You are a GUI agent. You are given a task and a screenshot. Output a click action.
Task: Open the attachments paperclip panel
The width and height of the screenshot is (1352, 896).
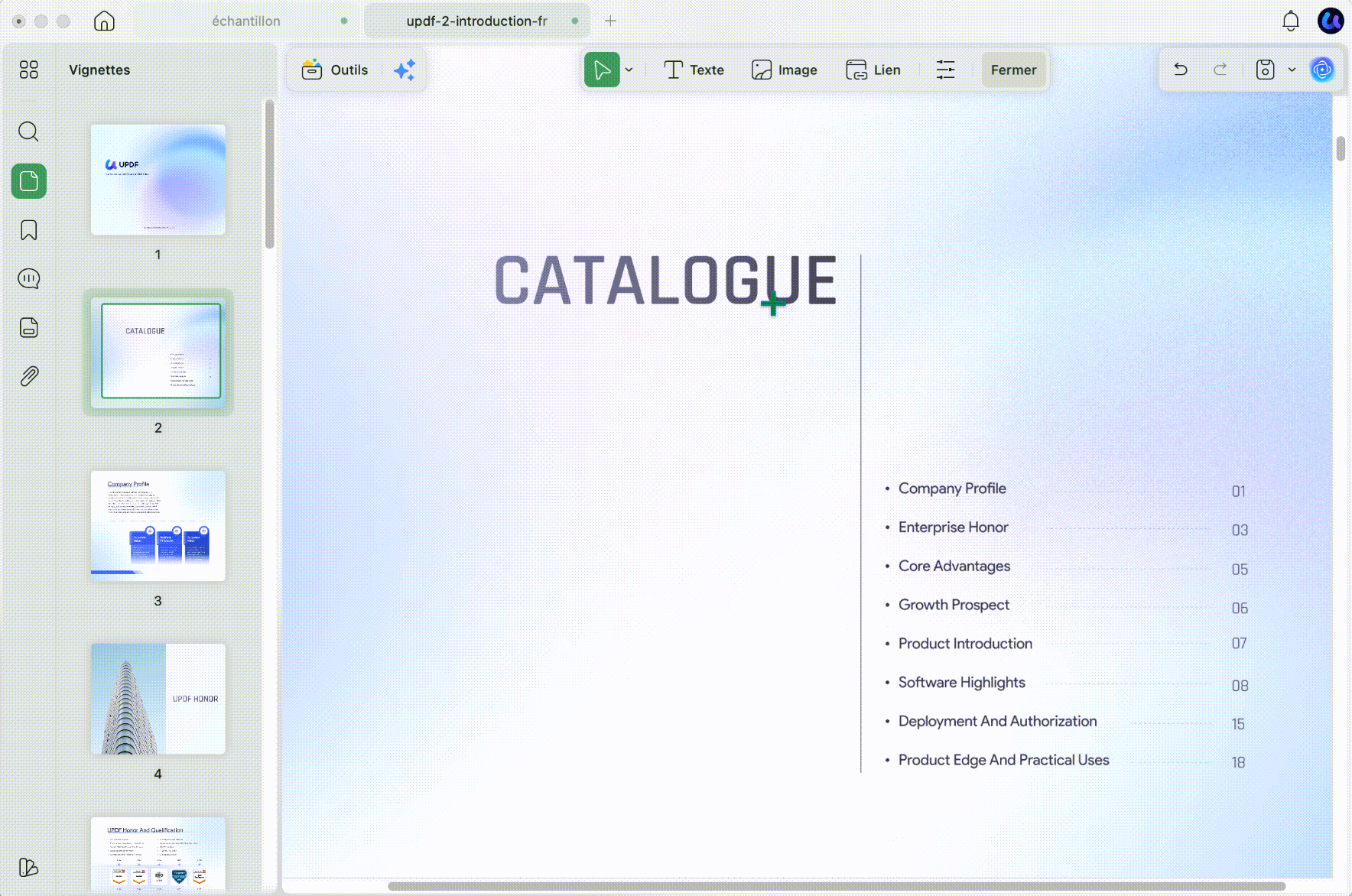[29, 376]
